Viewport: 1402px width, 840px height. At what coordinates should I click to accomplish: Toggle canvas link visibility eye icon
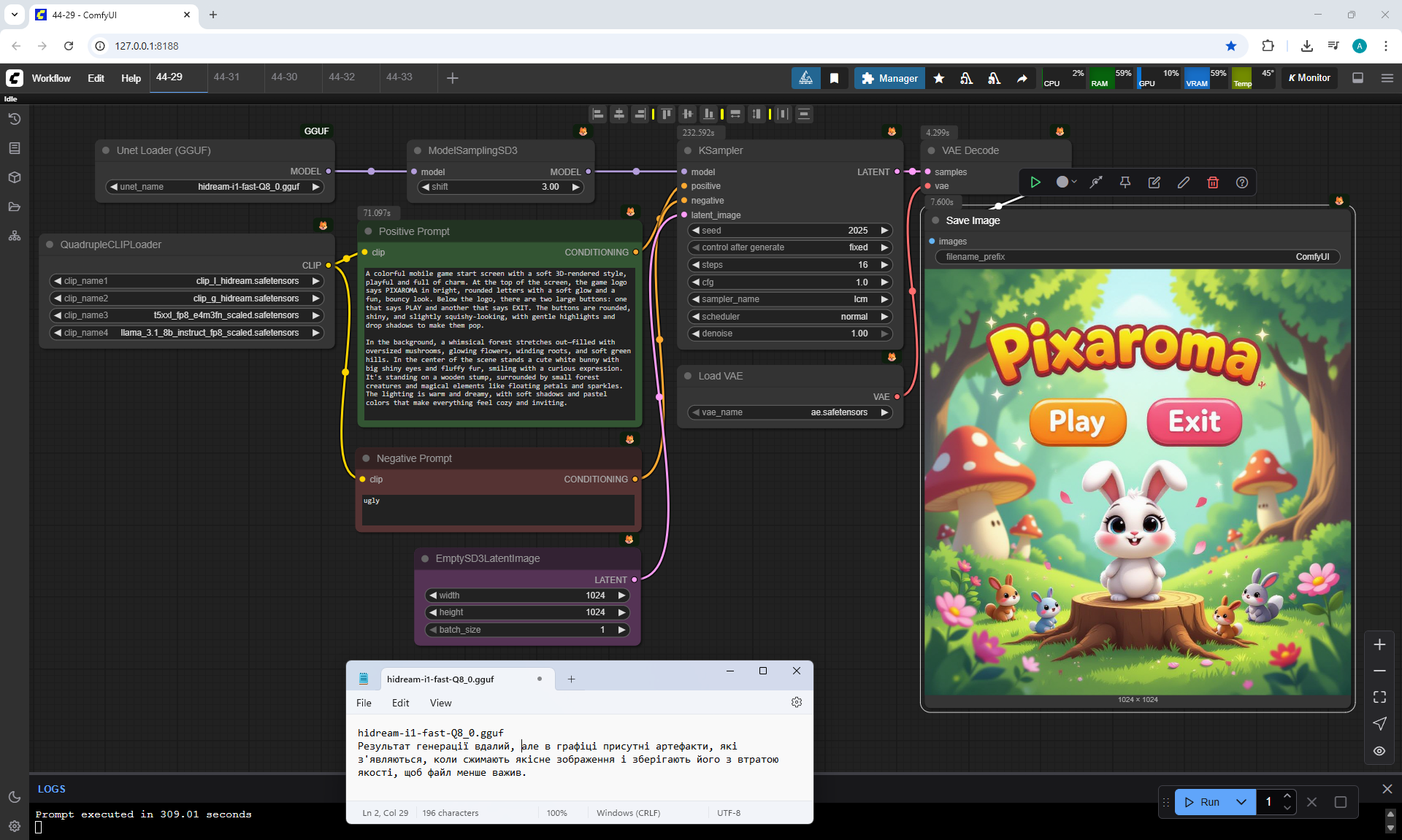[x=1379, y=751]
